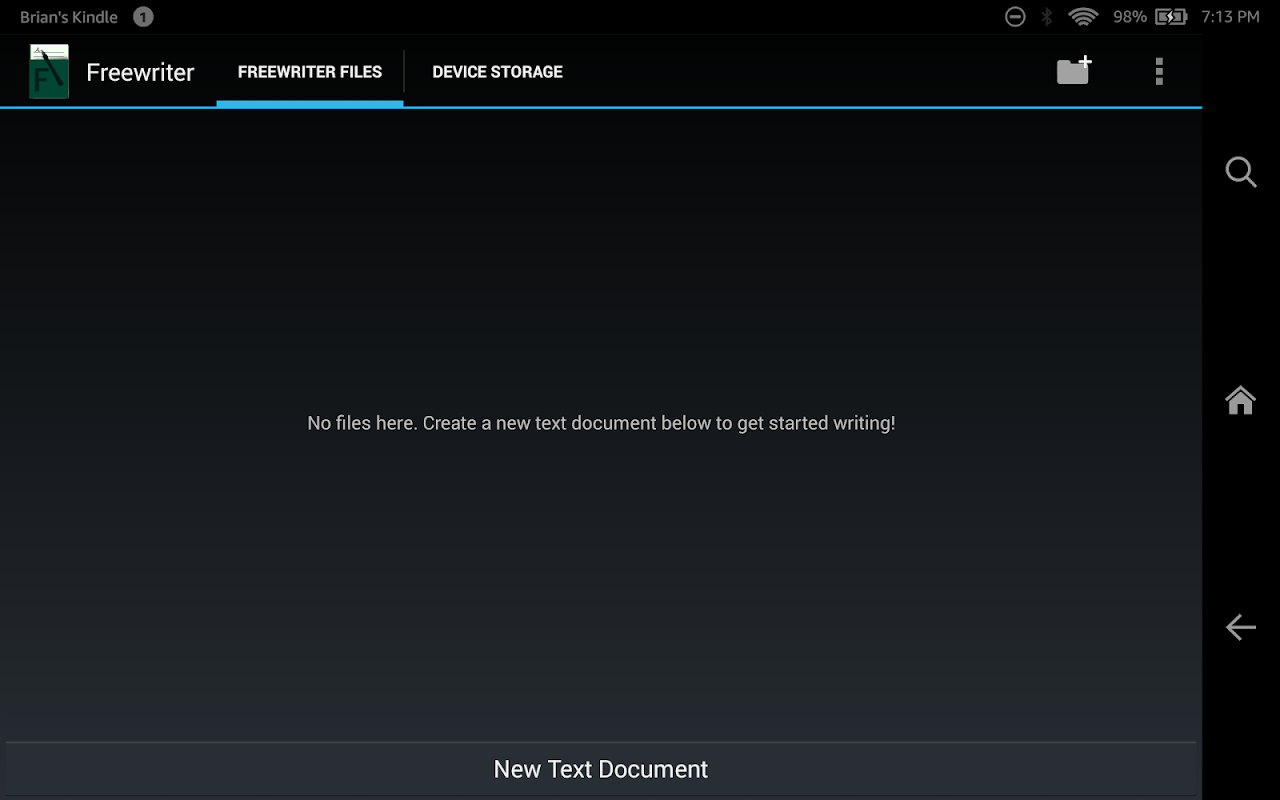Tap the Freewriter app title
The width and height of the screenshot is (1280, 800).
point(140,72)
